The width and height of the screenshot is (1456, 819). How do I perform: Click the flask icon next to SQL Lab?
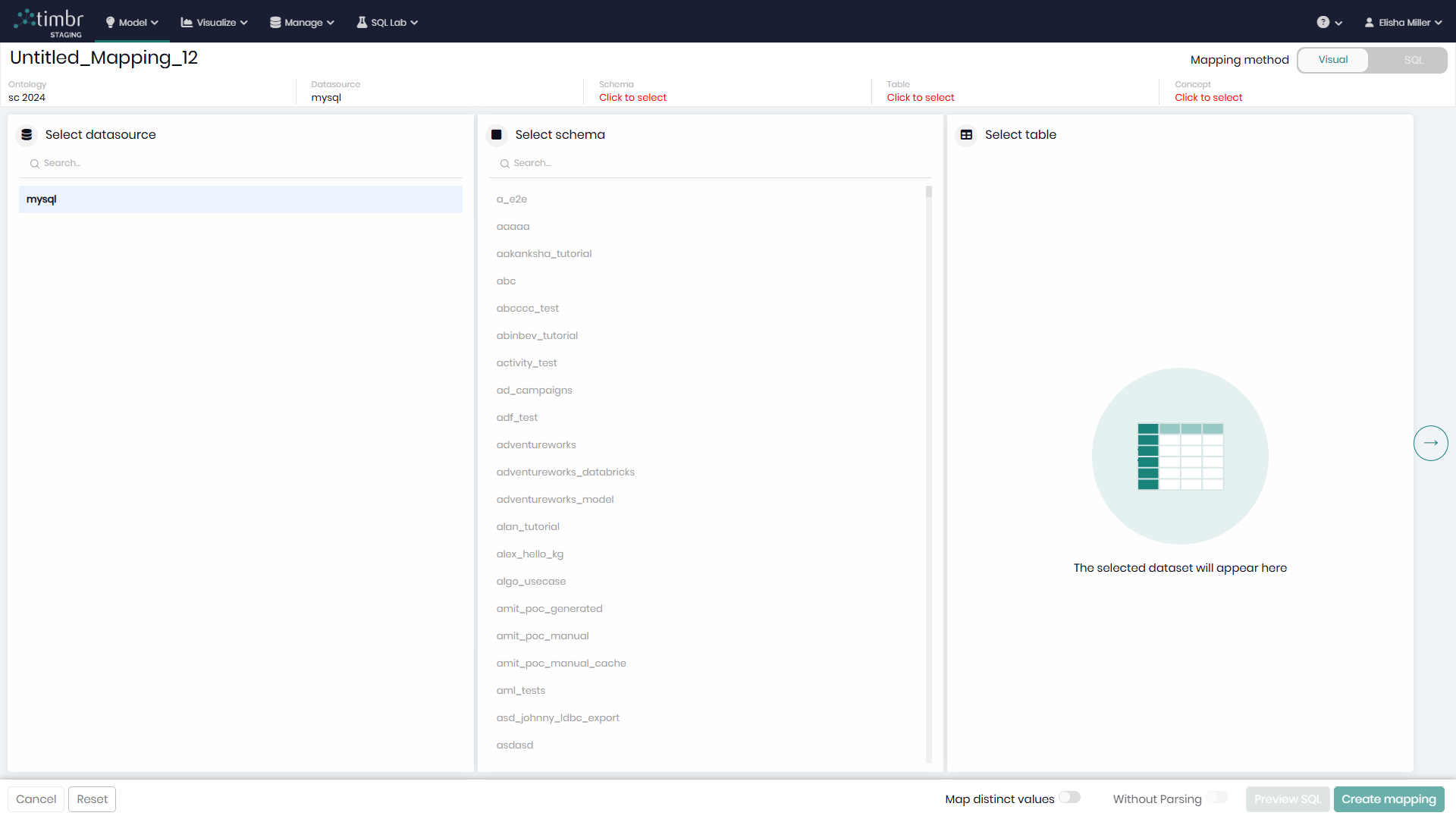[x=362, y=22]
